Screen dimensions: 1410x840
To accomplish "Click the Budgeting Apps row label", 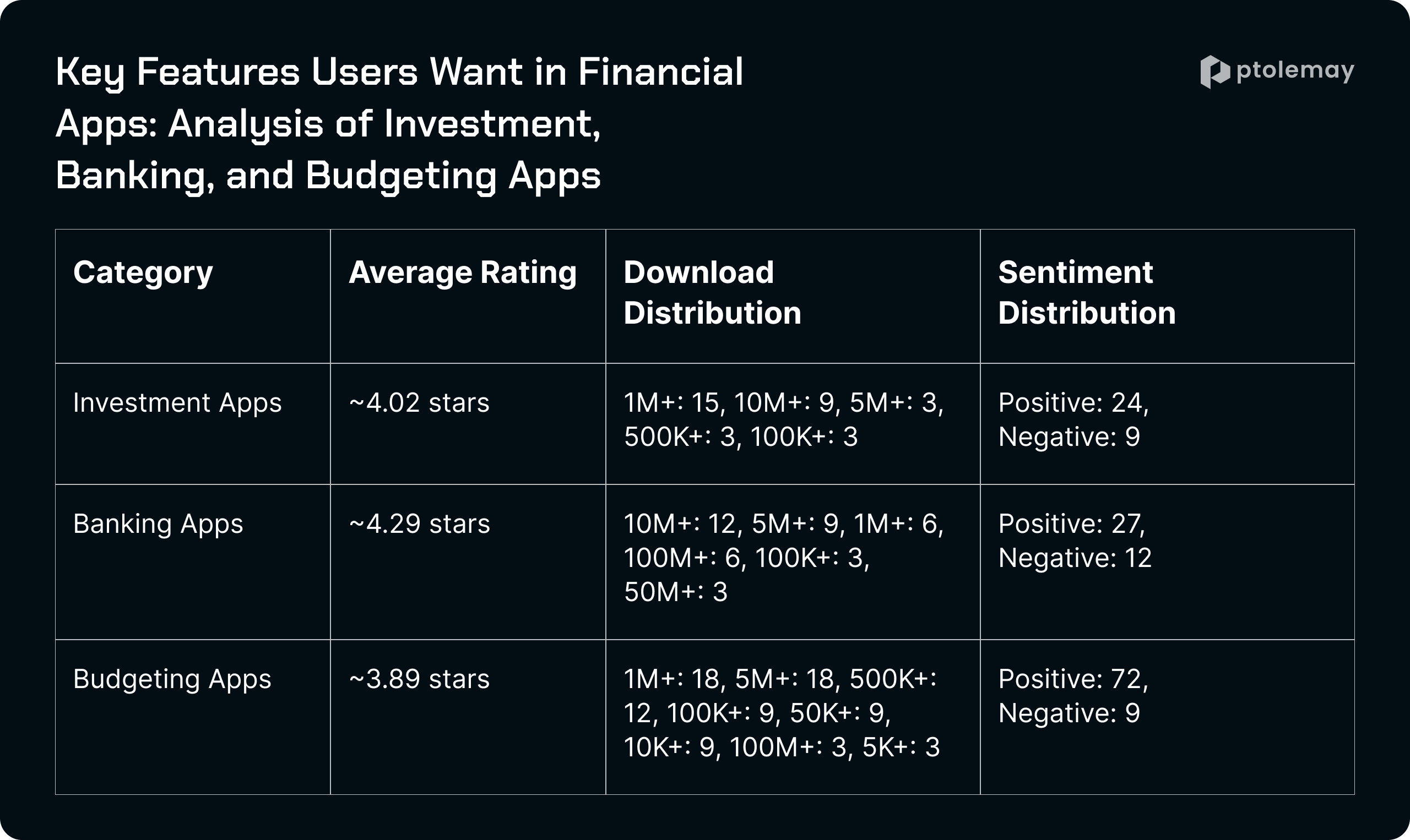I will pos(172,679).
